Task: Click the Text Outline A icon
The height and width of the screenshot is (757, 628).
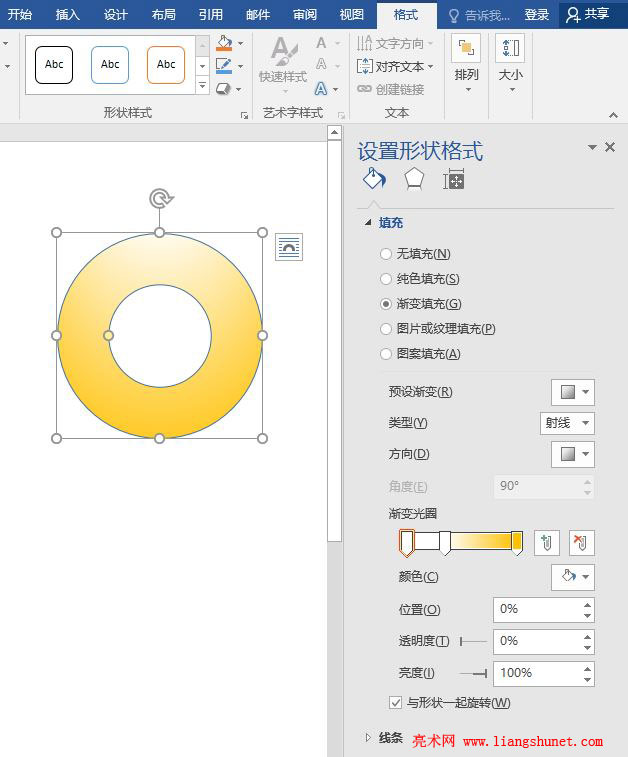Action: (321, 64)
